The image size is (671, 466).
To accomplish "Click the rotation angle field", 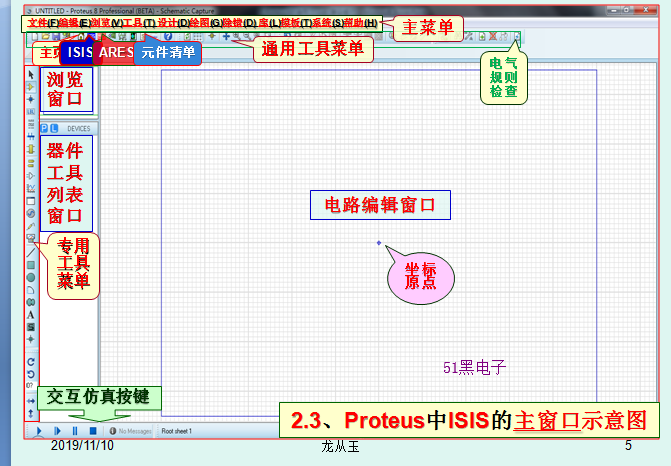I will click(30, 386).
